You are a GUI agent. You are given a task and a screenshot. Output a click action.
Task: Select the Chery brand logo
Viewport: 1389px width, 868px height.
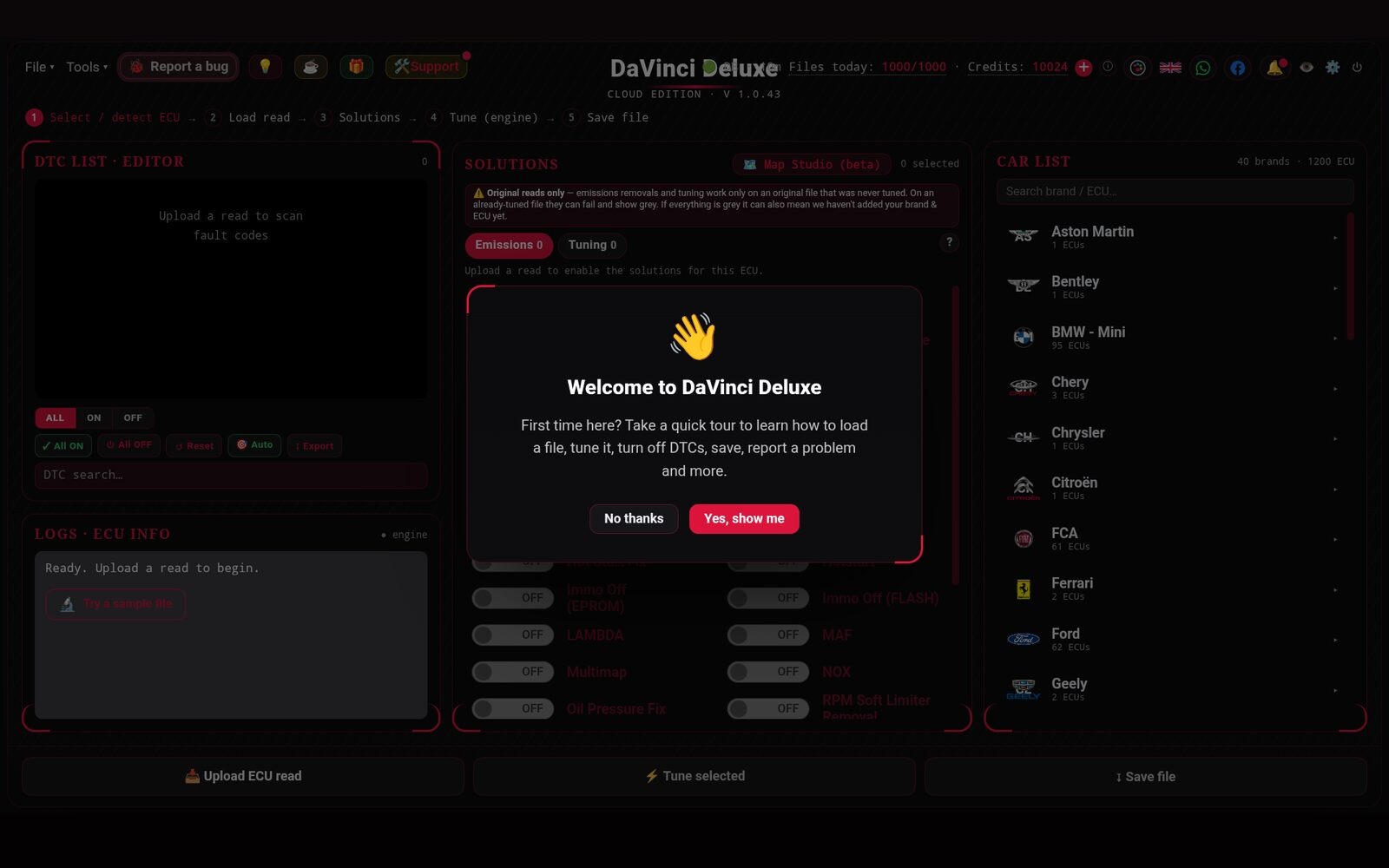coord(1024,387)
